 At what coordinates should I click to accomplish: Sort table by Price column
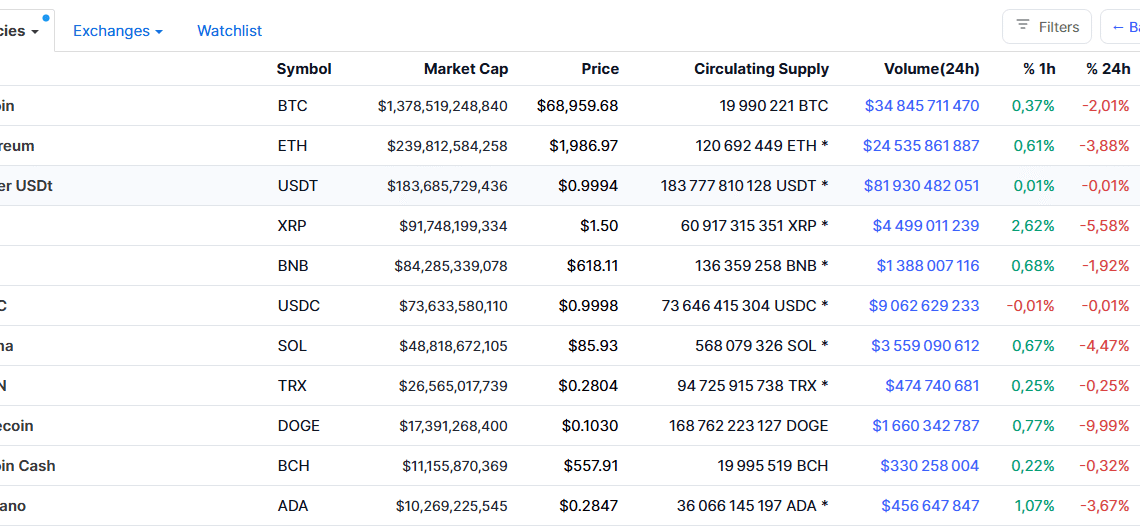pyautogui.click(x=600, y=69)
